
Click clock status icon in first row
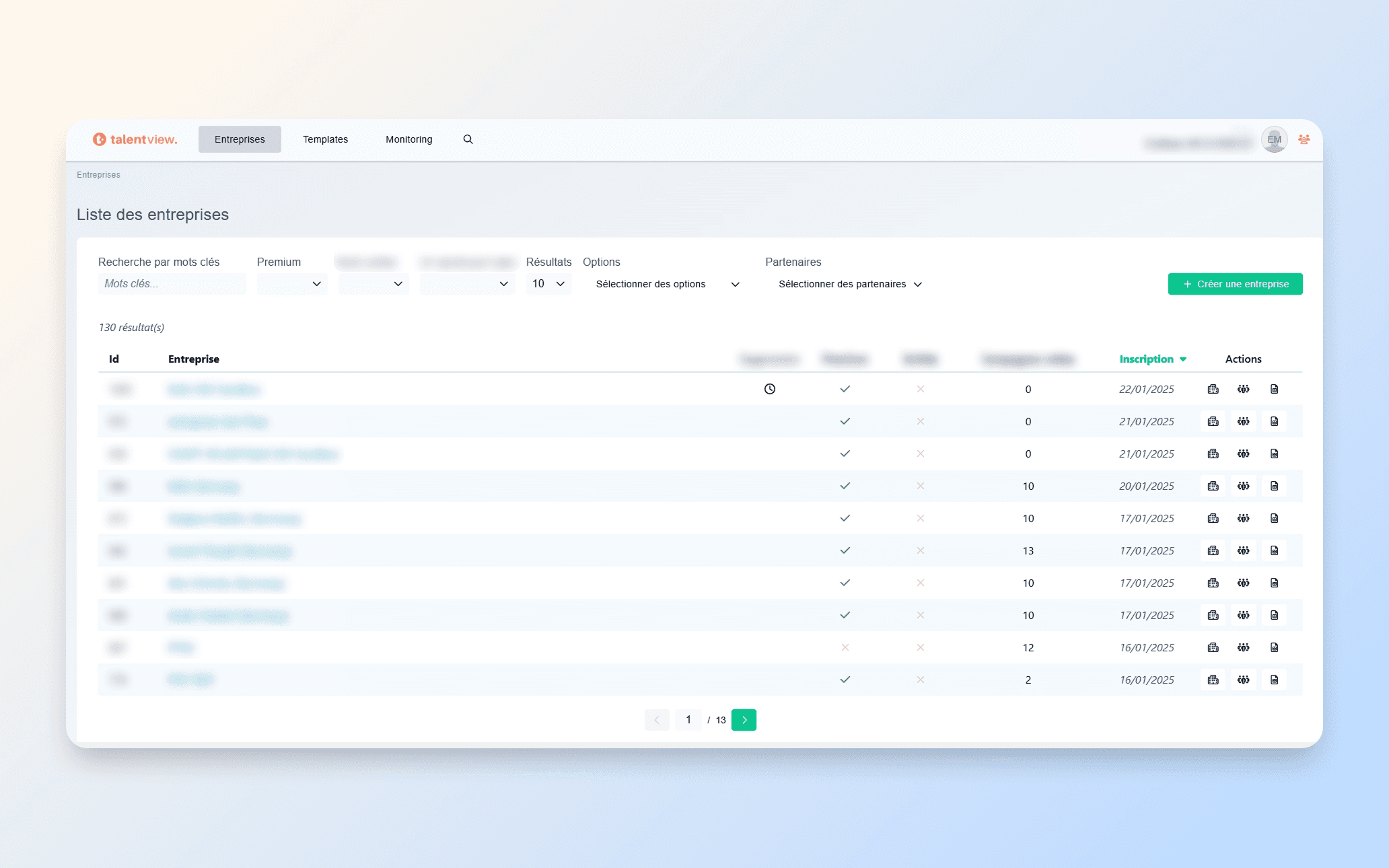770,389
